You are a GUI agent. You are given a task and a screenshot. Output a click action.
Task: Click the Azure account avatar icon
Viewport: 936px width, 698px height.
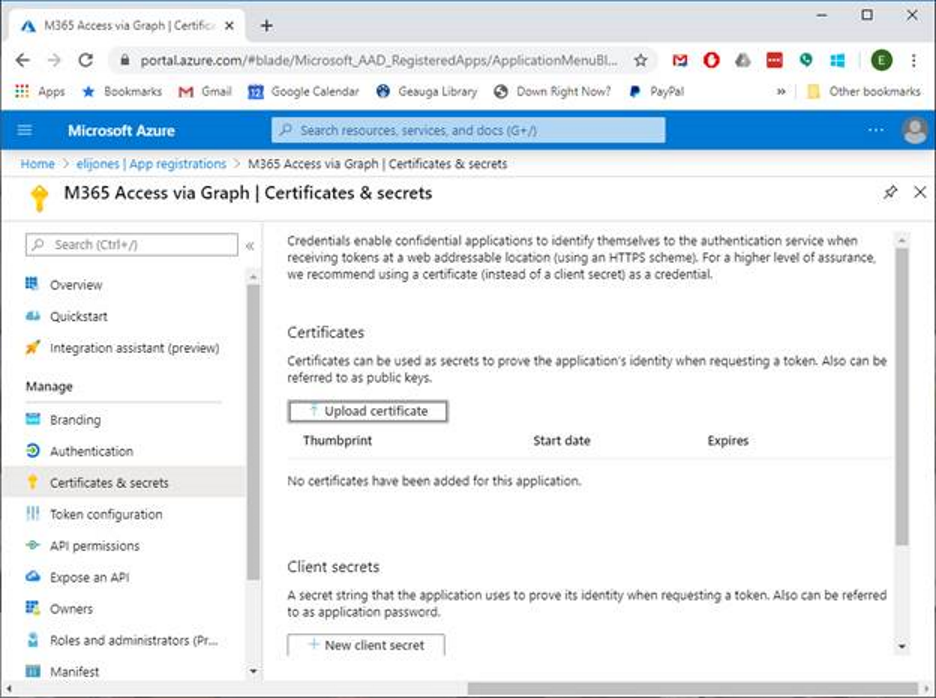click(x=914, y=130)
